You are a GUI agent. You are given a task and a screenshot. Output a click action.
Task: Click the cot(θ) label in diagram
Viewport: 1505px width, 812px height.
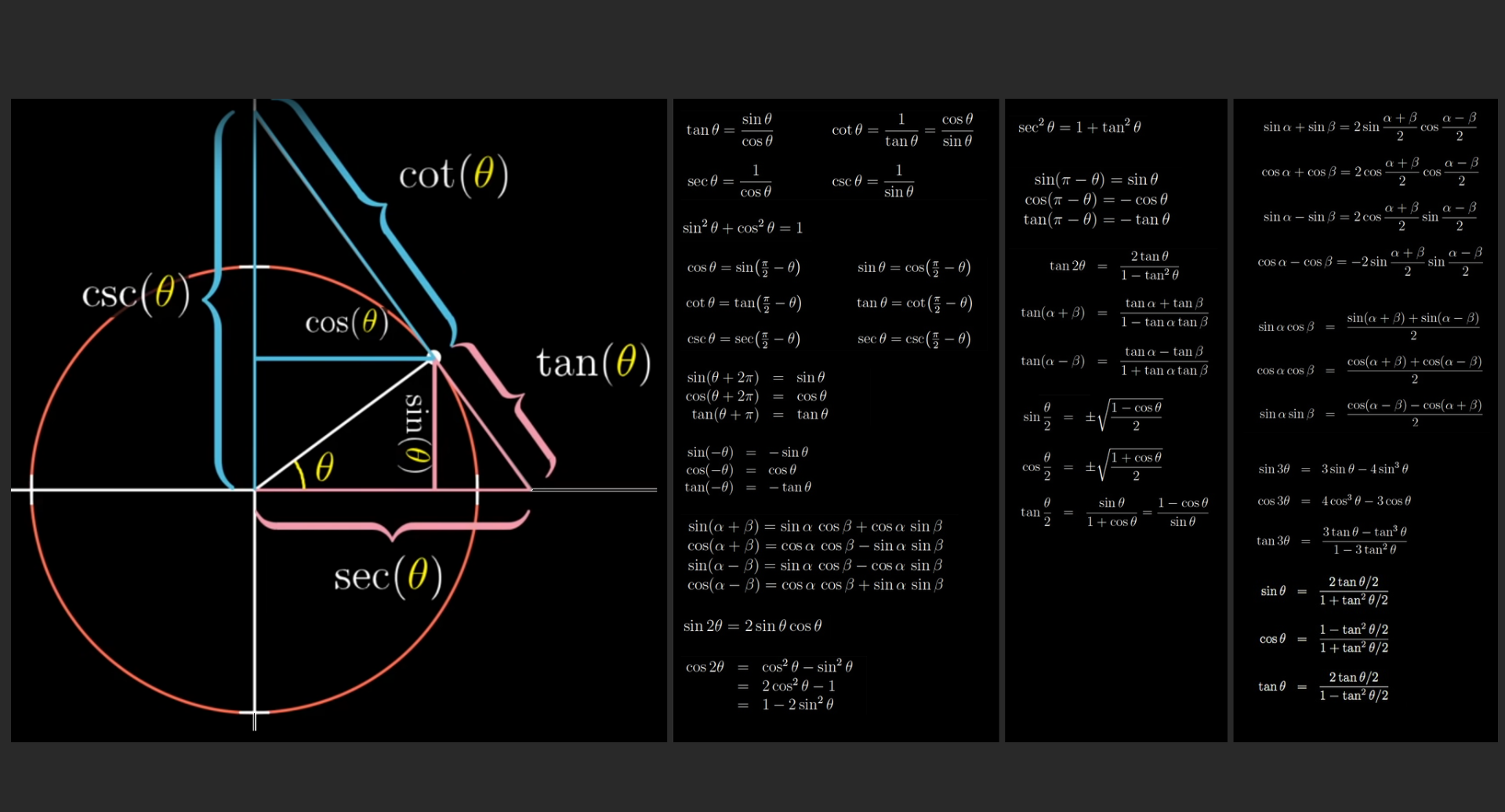(x=453, y=174)
